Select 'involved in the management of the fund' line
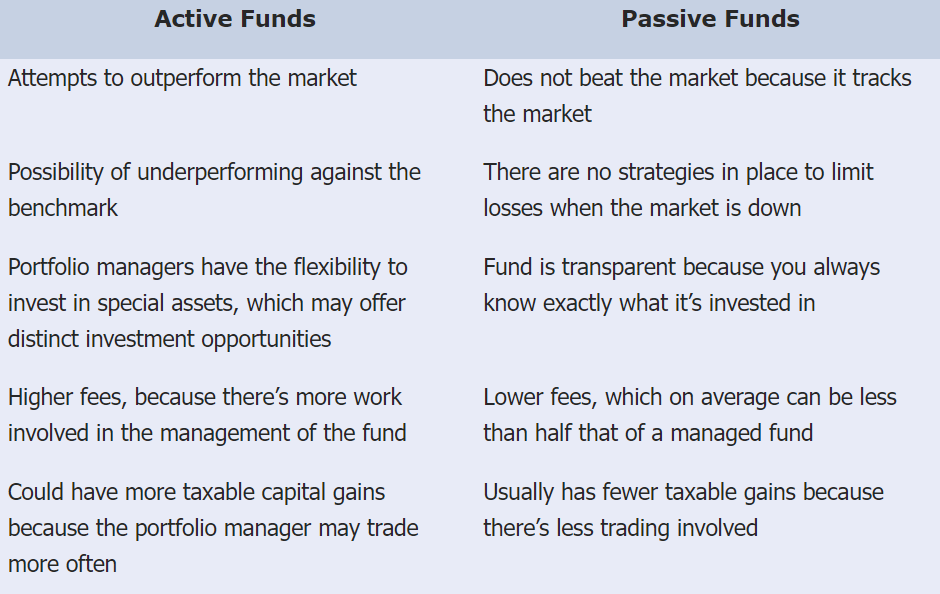Viewport: 940px width, 594px height. click(x=207, y=433)
